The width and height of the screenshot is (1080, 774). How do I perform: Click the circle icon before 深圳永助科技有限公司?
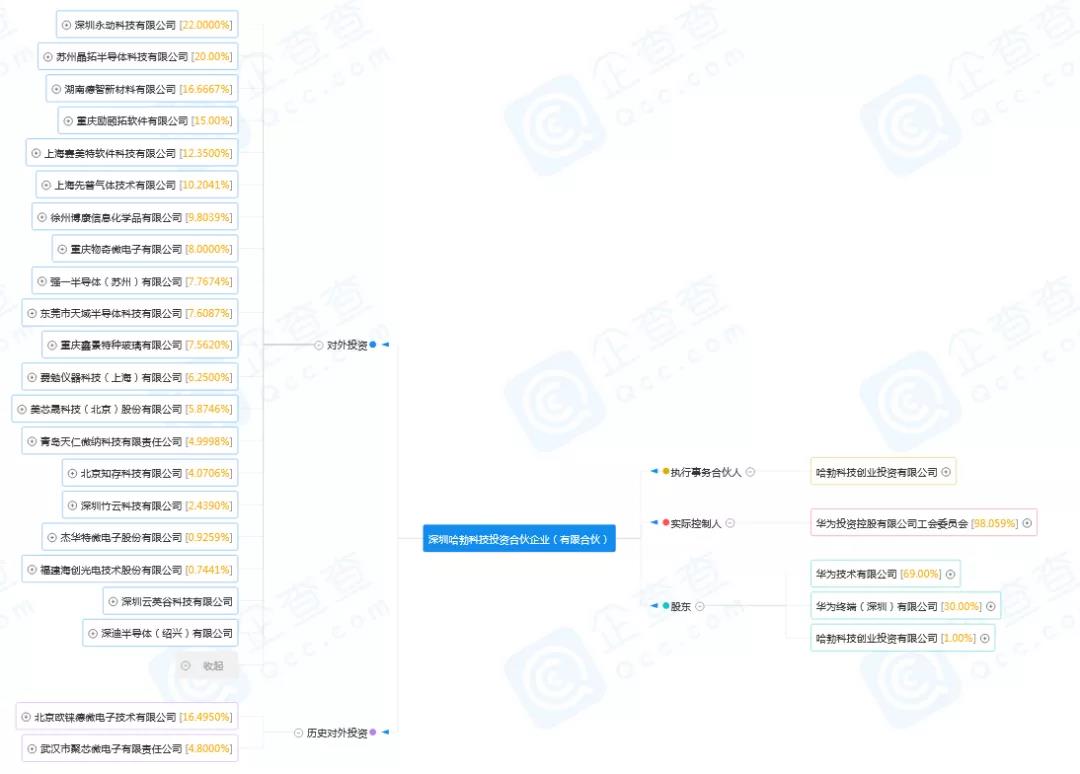[x=65, y=24]
